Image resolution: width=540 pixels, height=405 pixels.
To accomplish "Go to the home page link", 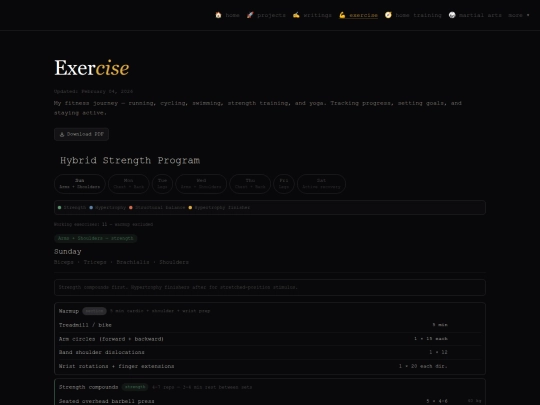I will (x=227, y=15).
